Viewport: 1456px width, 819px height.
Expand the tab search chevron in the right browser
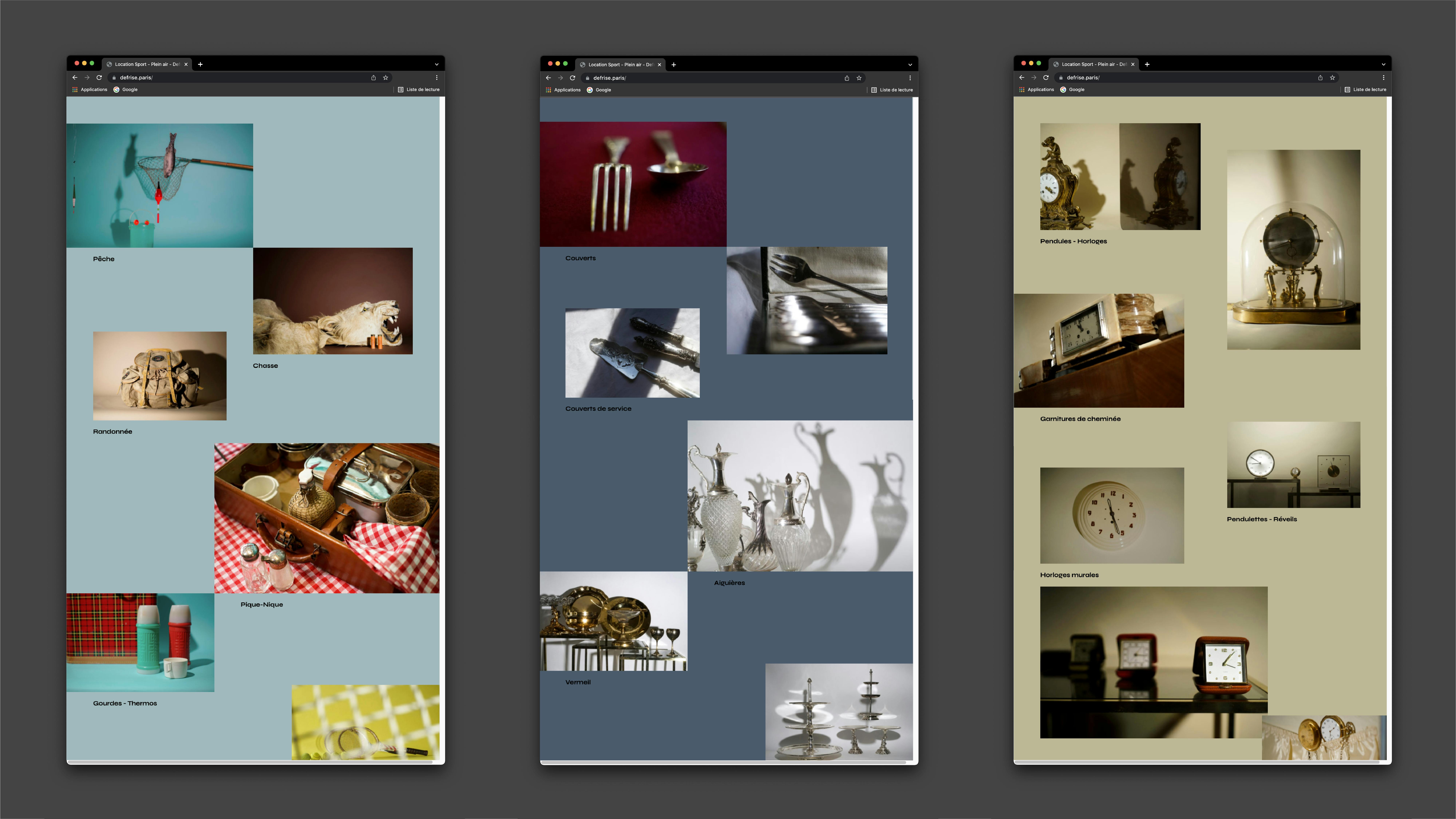1384,64
